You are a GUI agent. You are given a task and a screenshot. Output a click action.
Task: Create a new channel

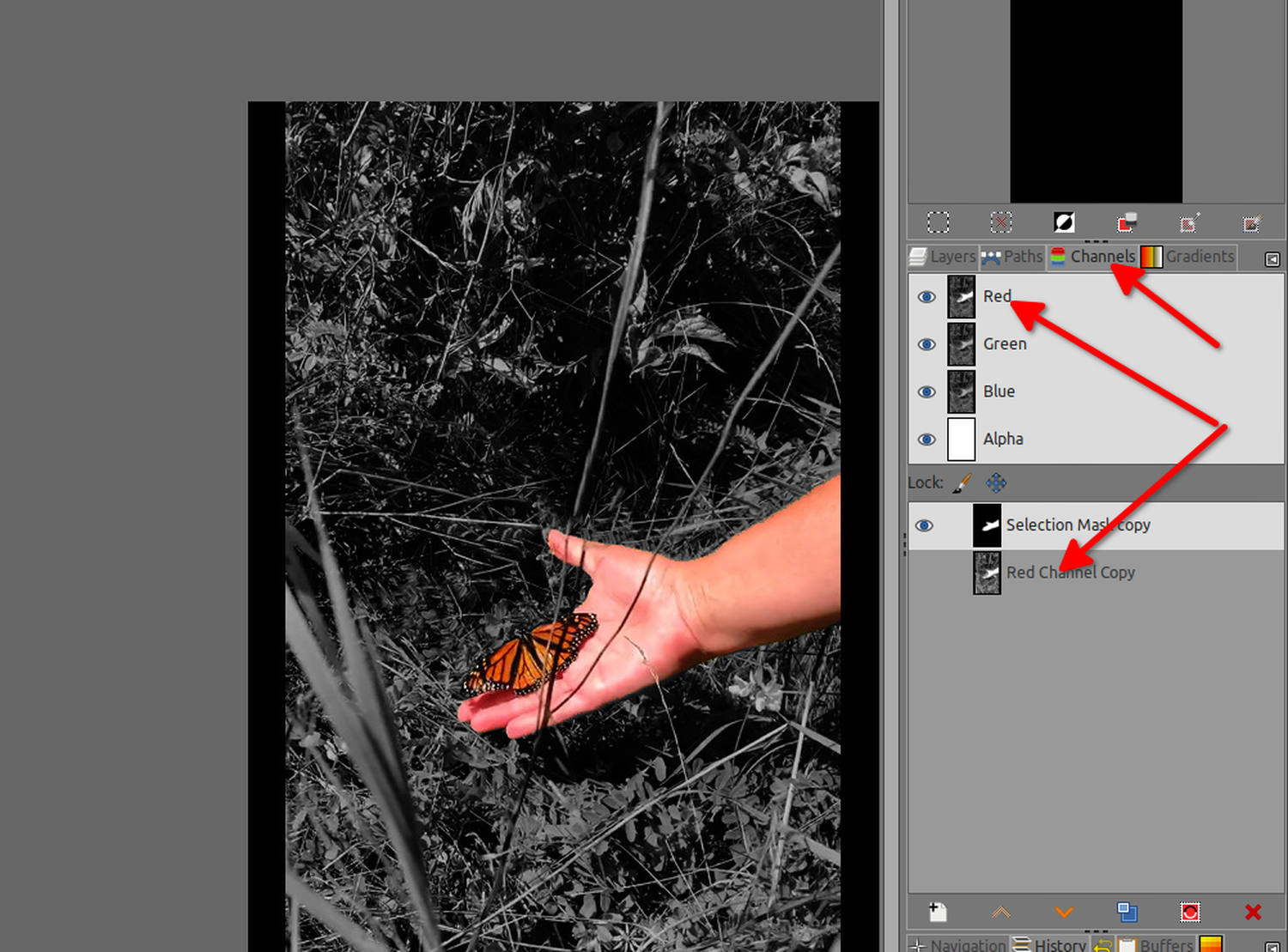939,912
